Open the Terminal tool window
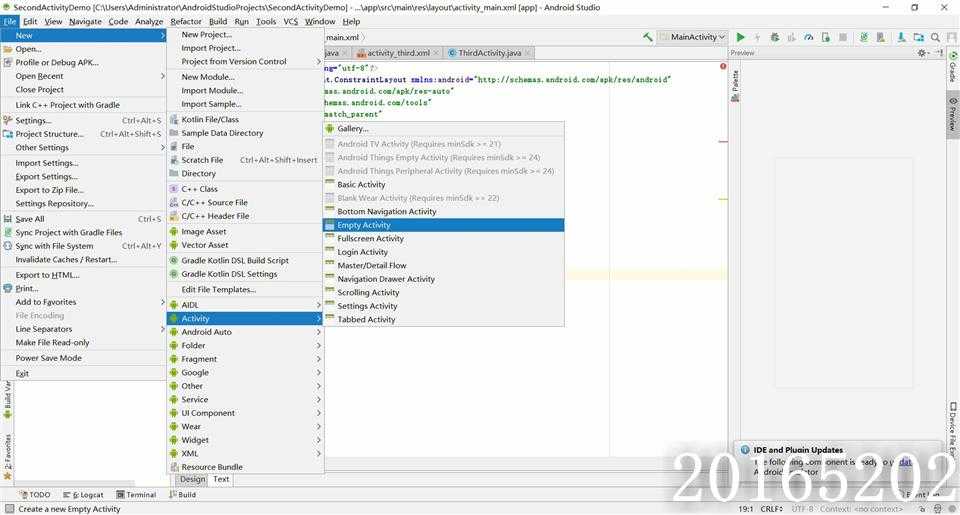This screenshot has height=515, width=960. point(136,495)
